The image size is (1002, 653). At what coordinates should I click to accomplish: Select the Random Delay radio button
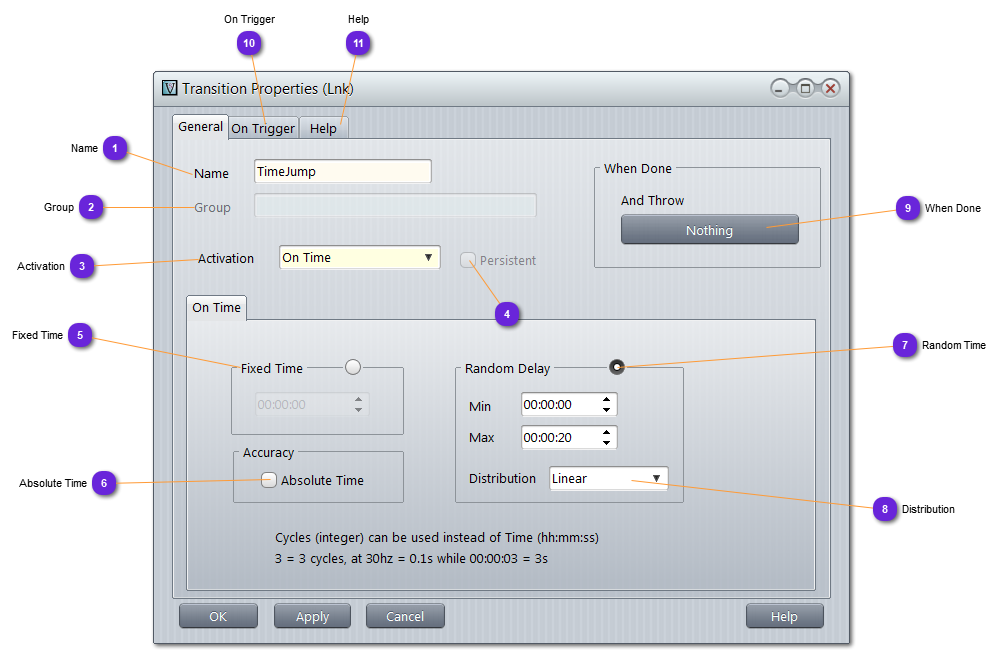[x=617, y=367]
